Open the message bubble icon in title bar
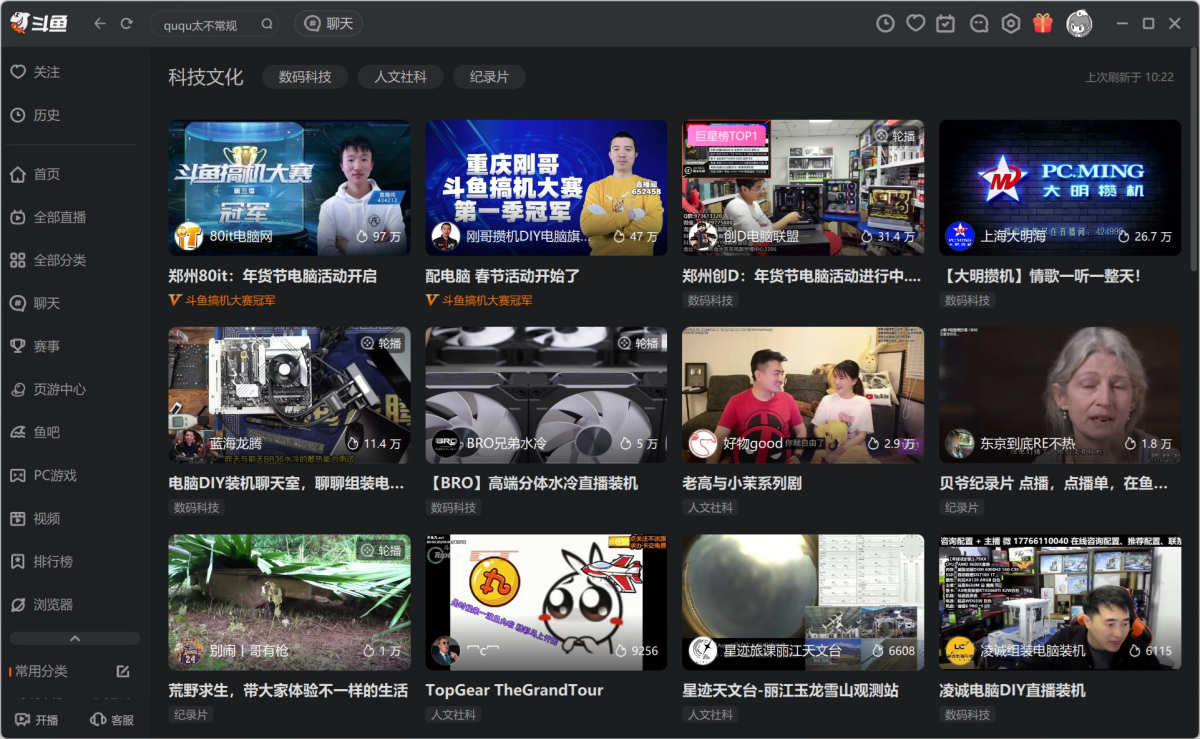The height and width of the screenshot is (739, 1200). tap(979, 23)
